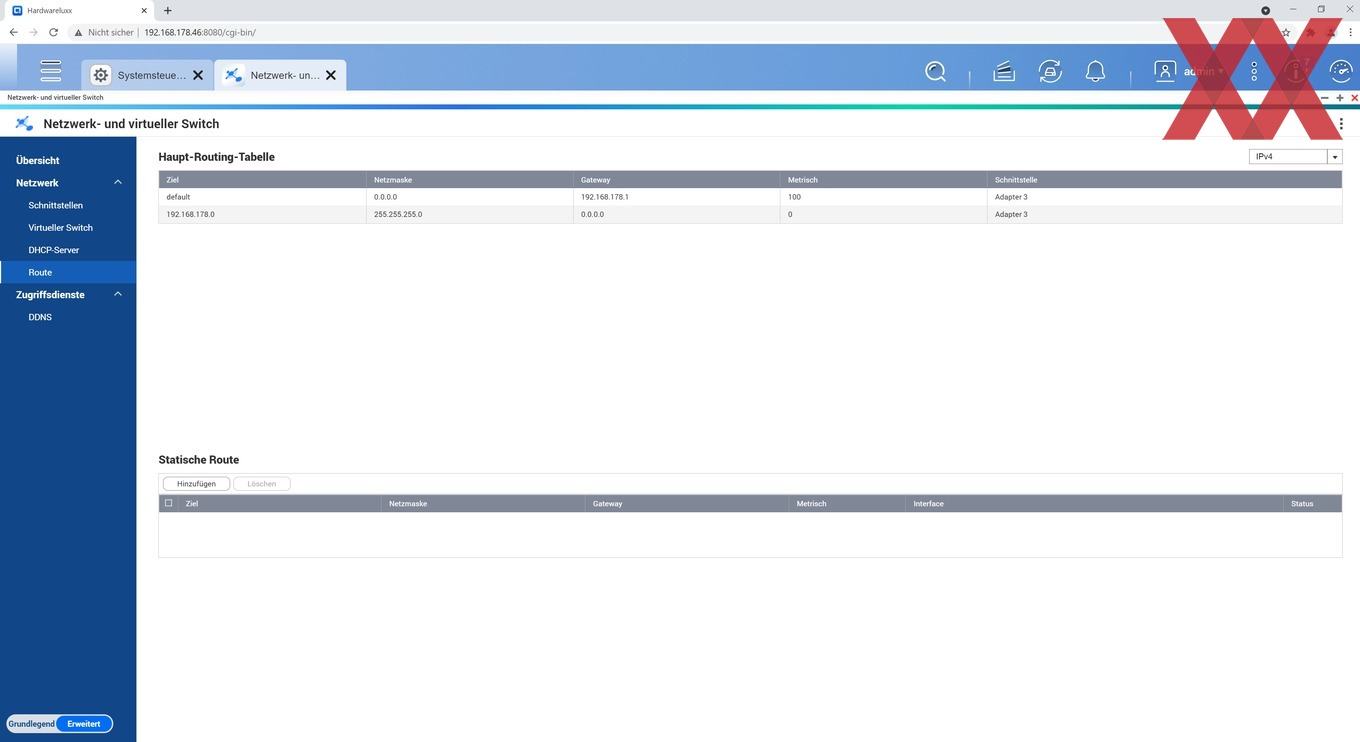
Task: Click the browser back arrow
Action: pyautogui.click(x=13, y=32)
